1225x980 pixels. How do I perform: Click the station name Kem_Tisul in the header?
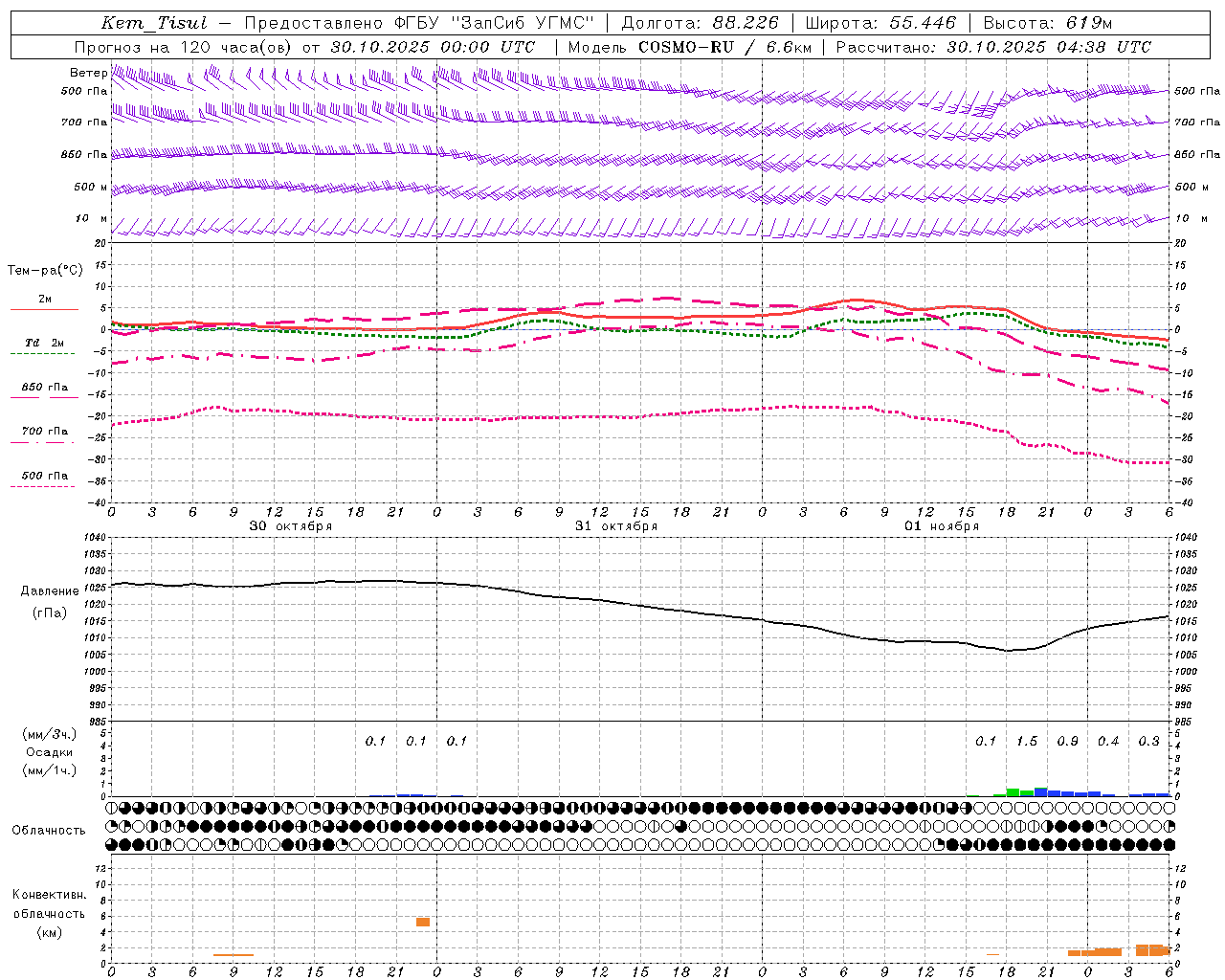point(153,23)
